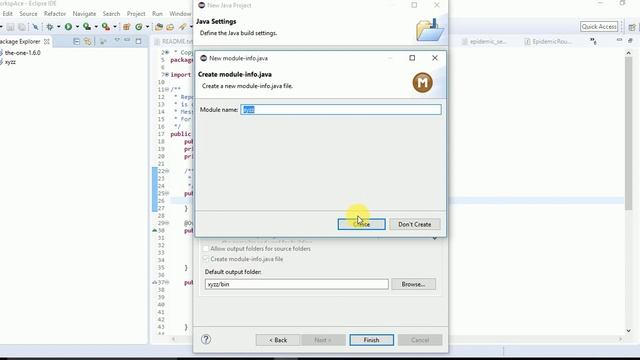
Task: Open the Run menu
Action: (x=157, y=13)
